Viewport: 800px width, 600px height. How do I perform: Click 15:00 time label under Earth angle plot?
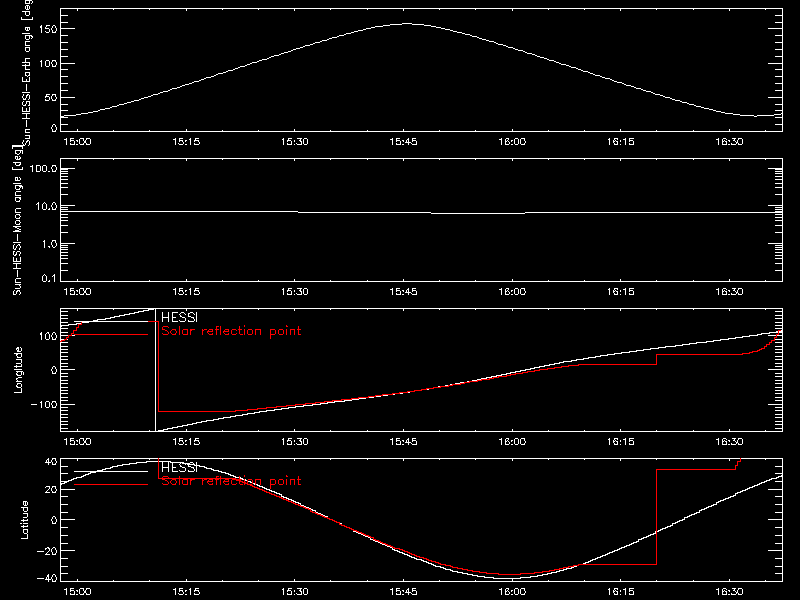click(77, 142)
